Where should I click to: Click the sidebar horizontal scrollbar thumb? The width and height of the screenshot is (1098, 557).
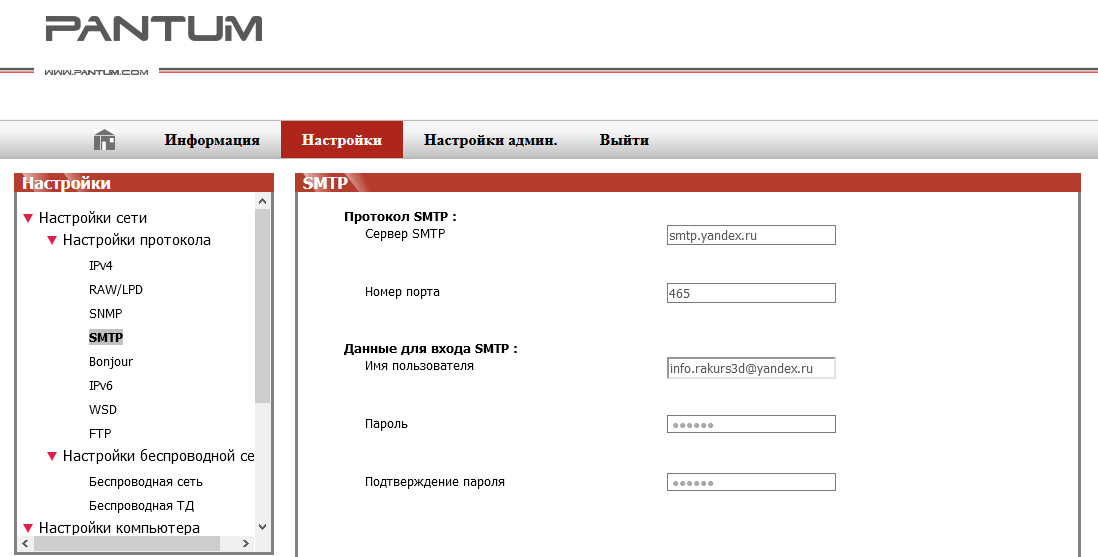[127, 543]
